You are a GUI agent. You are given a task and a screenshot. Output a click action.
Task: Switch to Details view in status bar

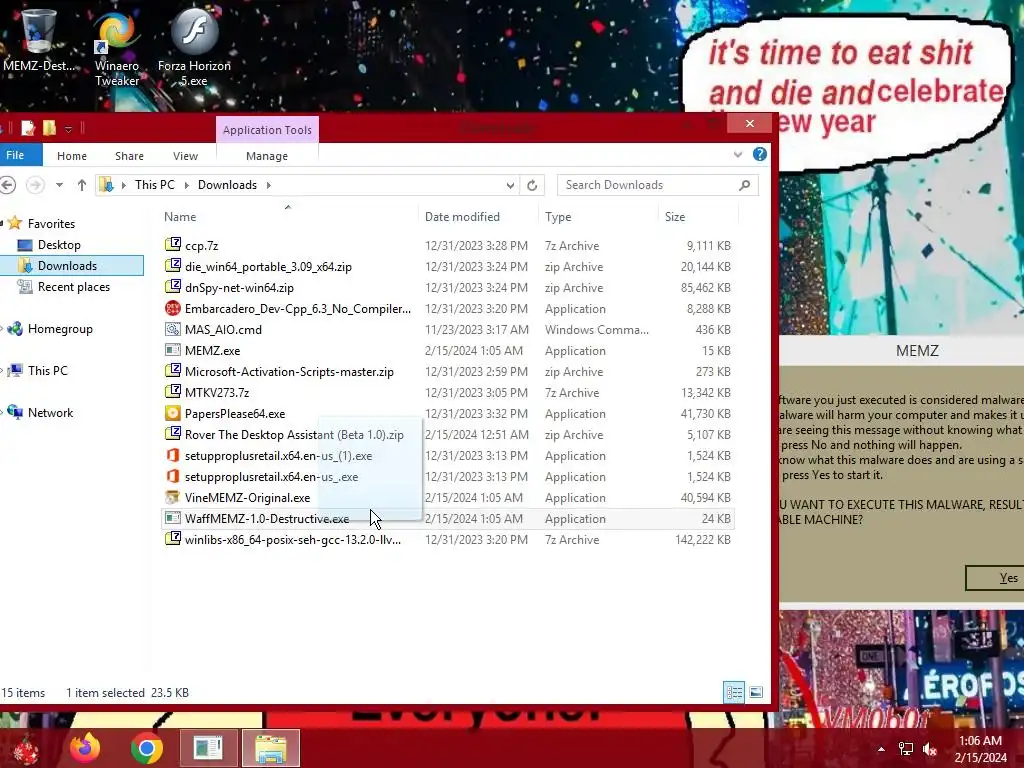734,692
